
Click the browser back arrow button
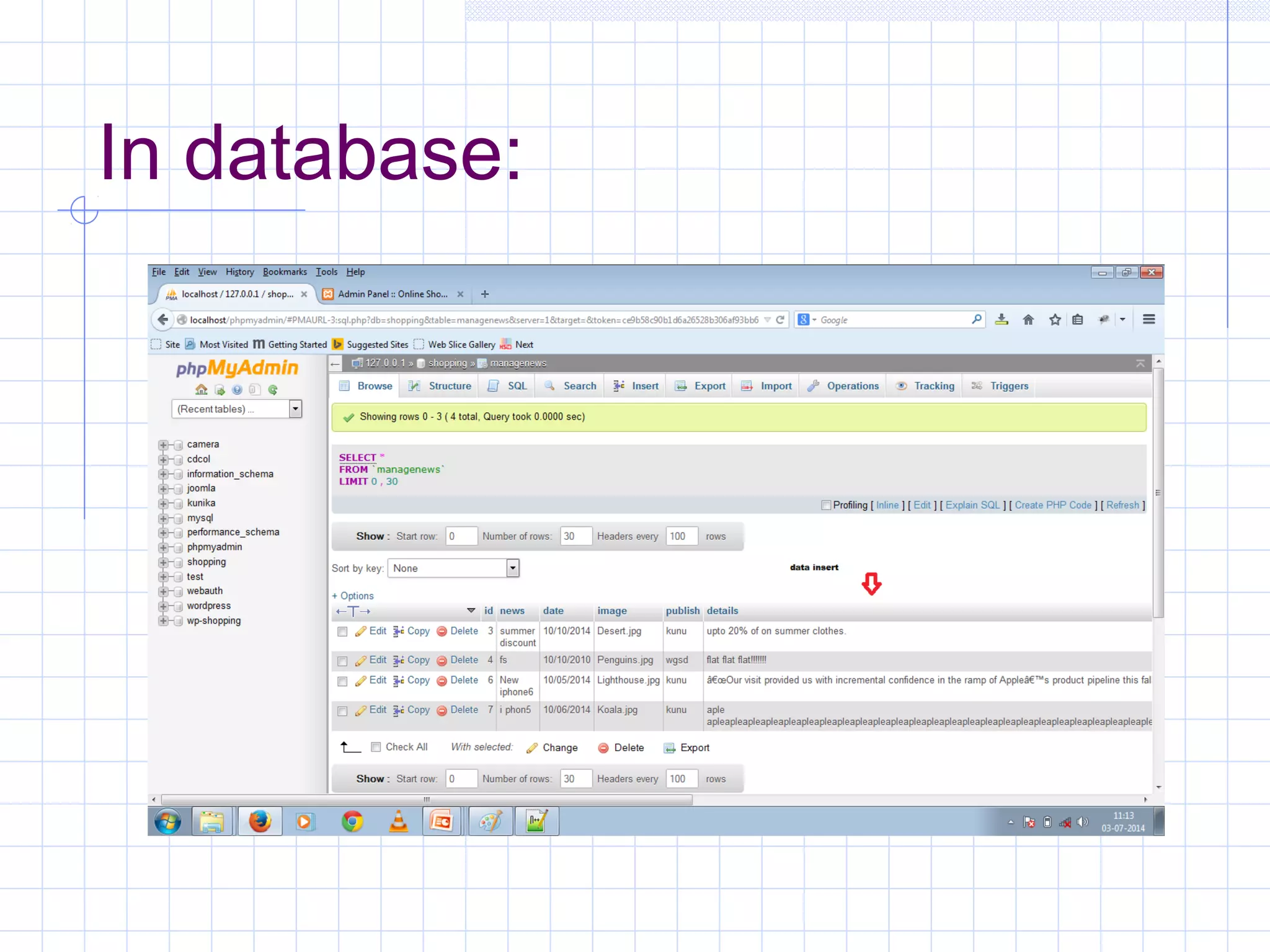[162, 319]
